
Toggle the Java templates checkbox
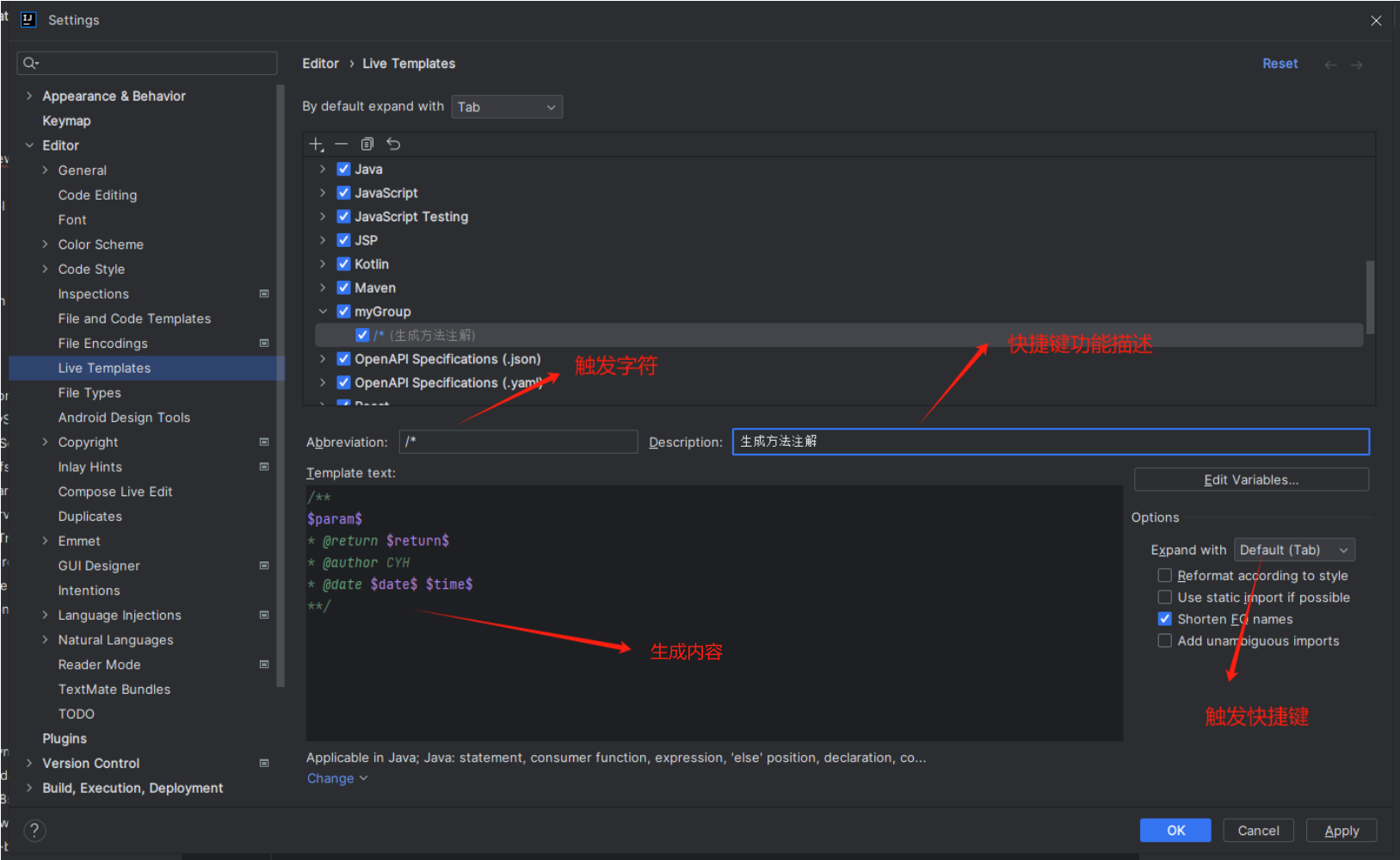pyautogui.click(x=343, y=169)
